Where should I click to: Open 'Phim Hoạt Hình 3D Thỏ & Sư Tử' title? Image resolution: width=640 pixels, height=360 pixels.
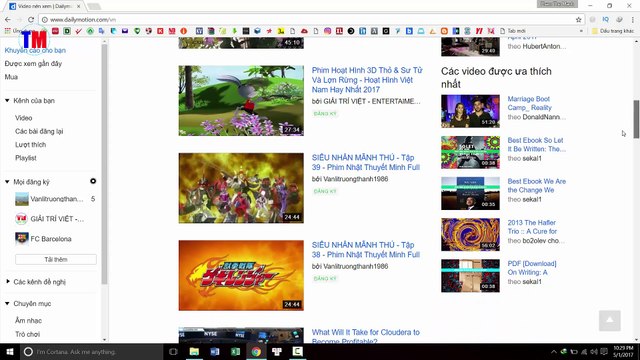coord(367,80)
